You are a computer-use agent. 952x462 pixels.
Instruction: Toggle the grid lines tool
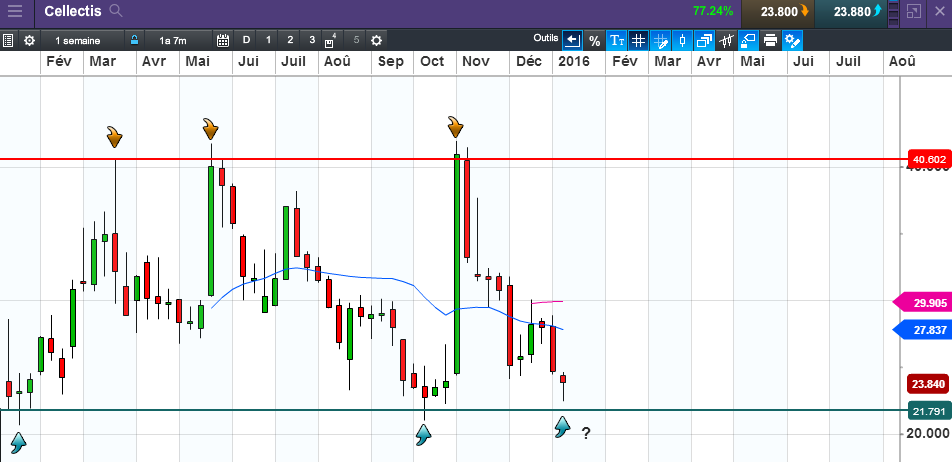click(638, 41)
